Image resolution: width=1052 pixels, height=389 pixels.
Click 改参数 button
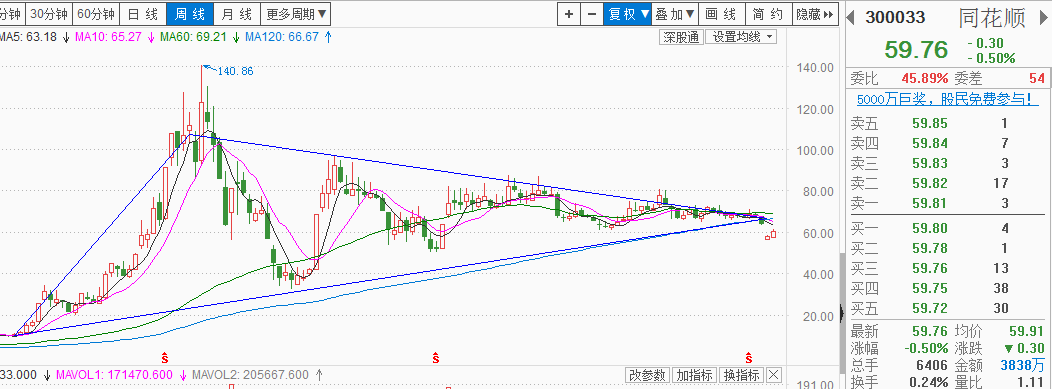coord(647,375)
